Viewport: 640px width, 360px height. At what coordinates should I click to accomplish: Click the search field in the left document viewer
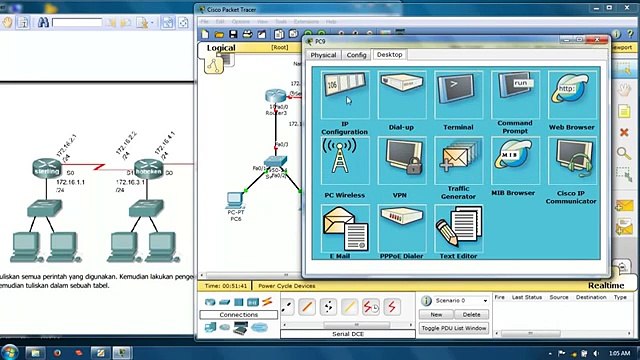click(x=77, y=22)
